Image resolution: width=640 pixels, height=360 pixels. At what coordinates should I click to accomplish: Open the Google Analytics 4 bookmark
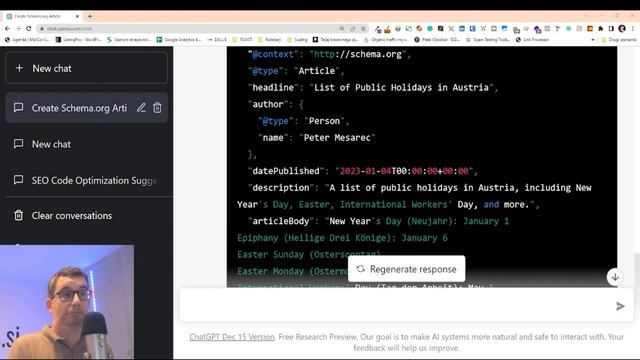coord(179,40)
